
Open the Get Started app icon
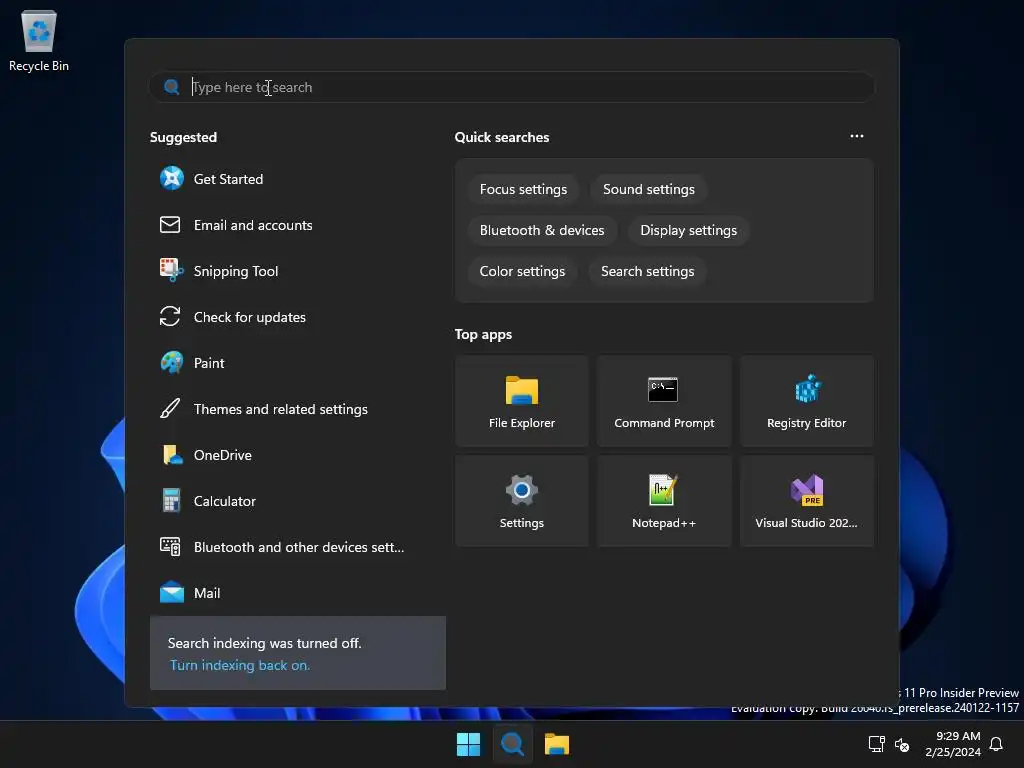point(171,178)
